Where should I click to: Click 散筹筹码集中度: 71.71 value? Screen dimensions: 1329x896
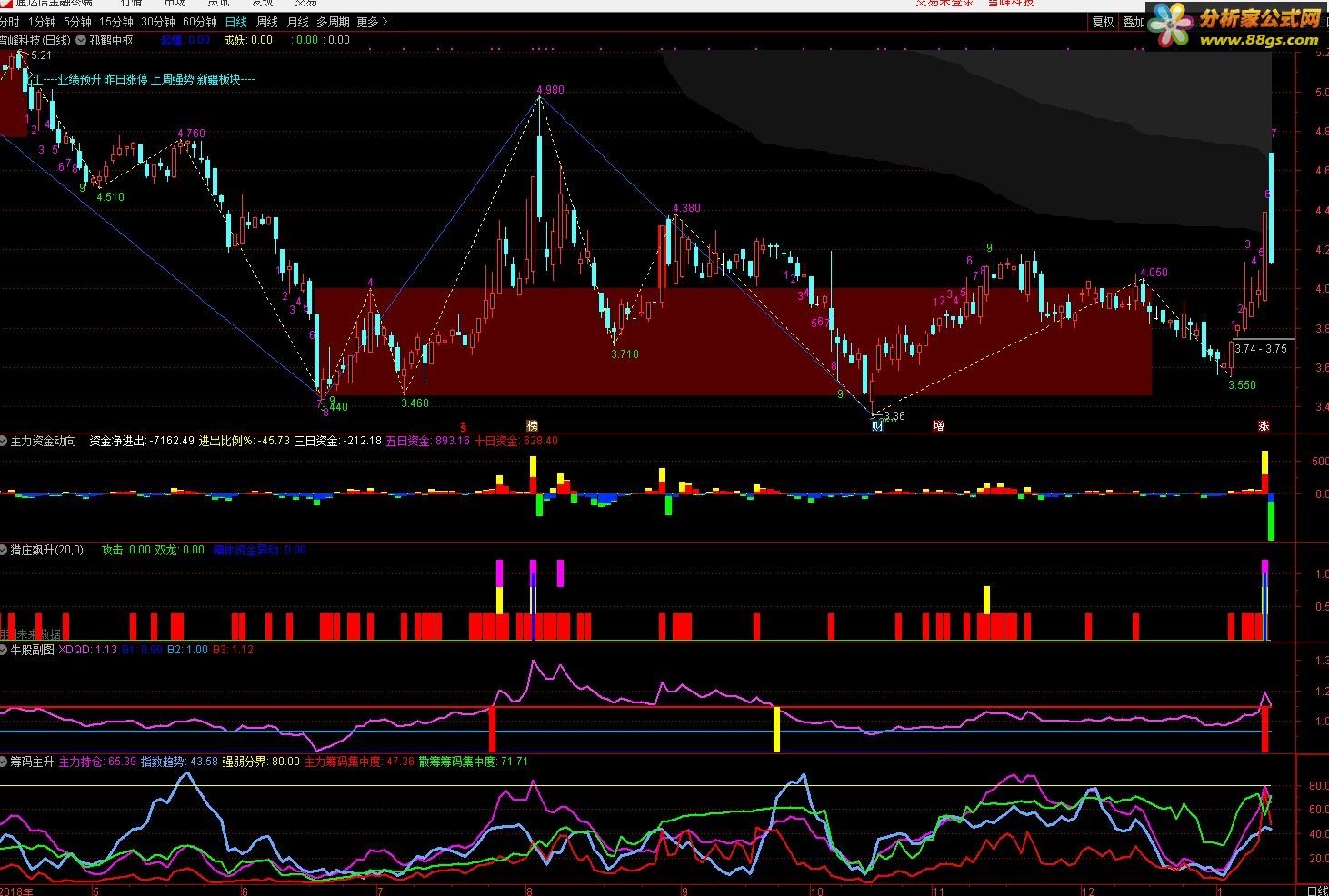tap(474, 762)
